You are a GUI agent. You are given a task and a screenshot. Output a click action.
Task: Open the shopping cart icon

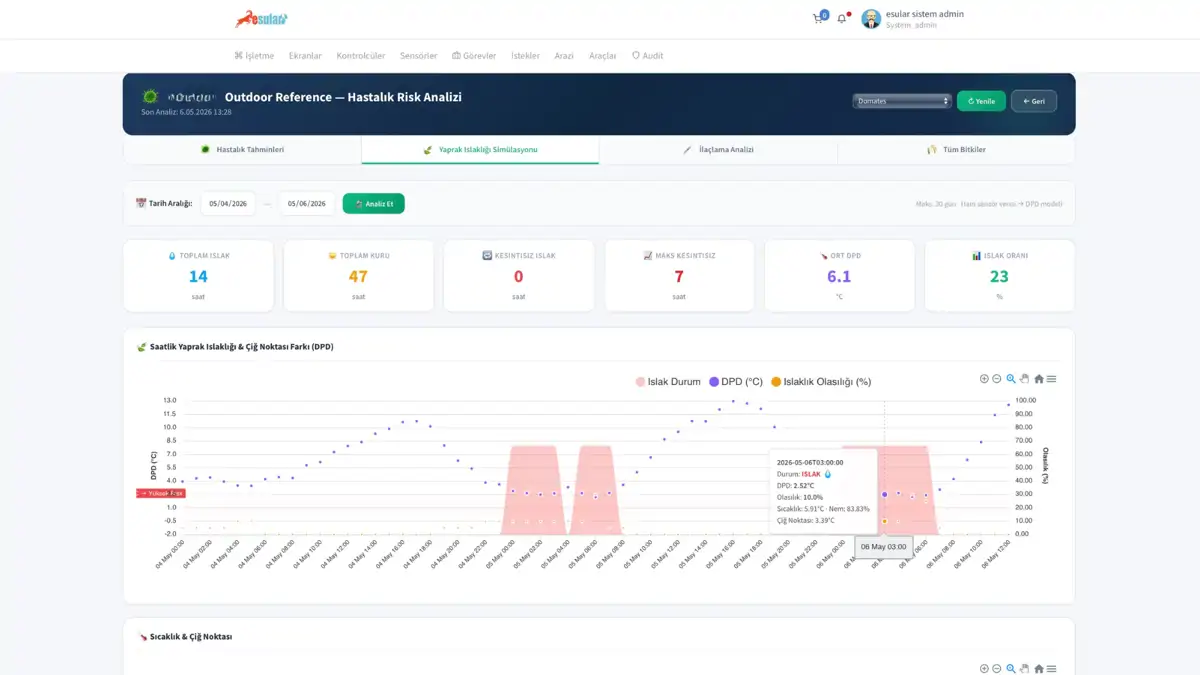point(818,18)
